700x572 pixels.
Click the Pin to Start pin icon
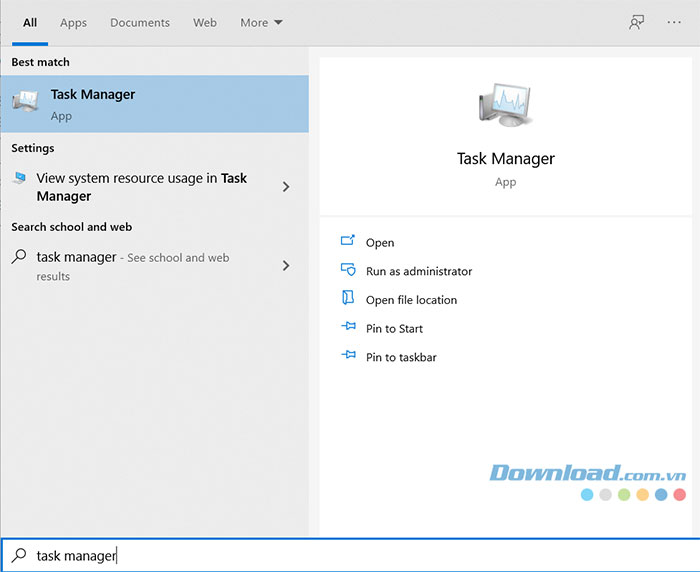coord(348,328)
